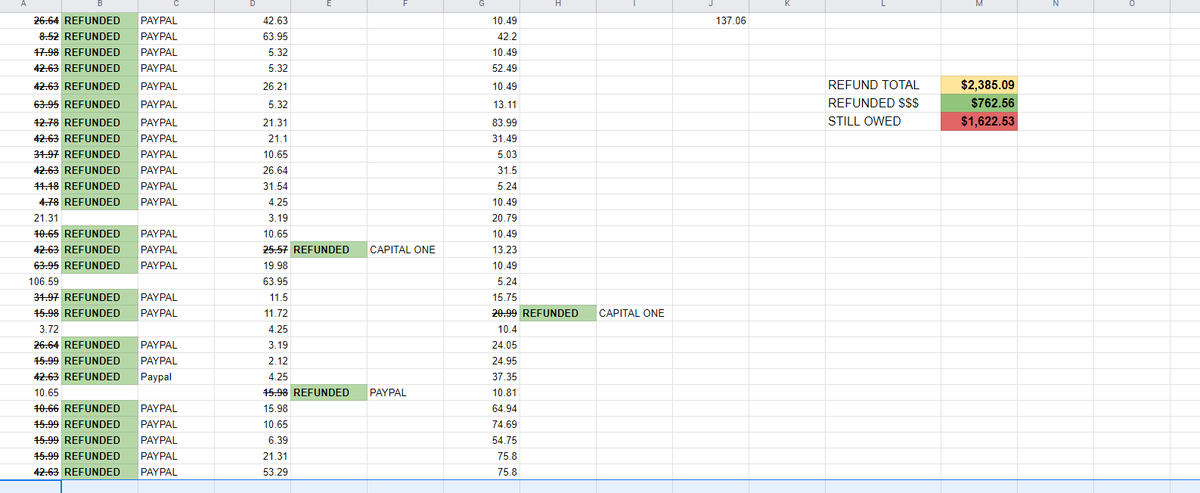Click the 137.06 cell
Screen dimensions: 1200x493
tap(710, 20)
